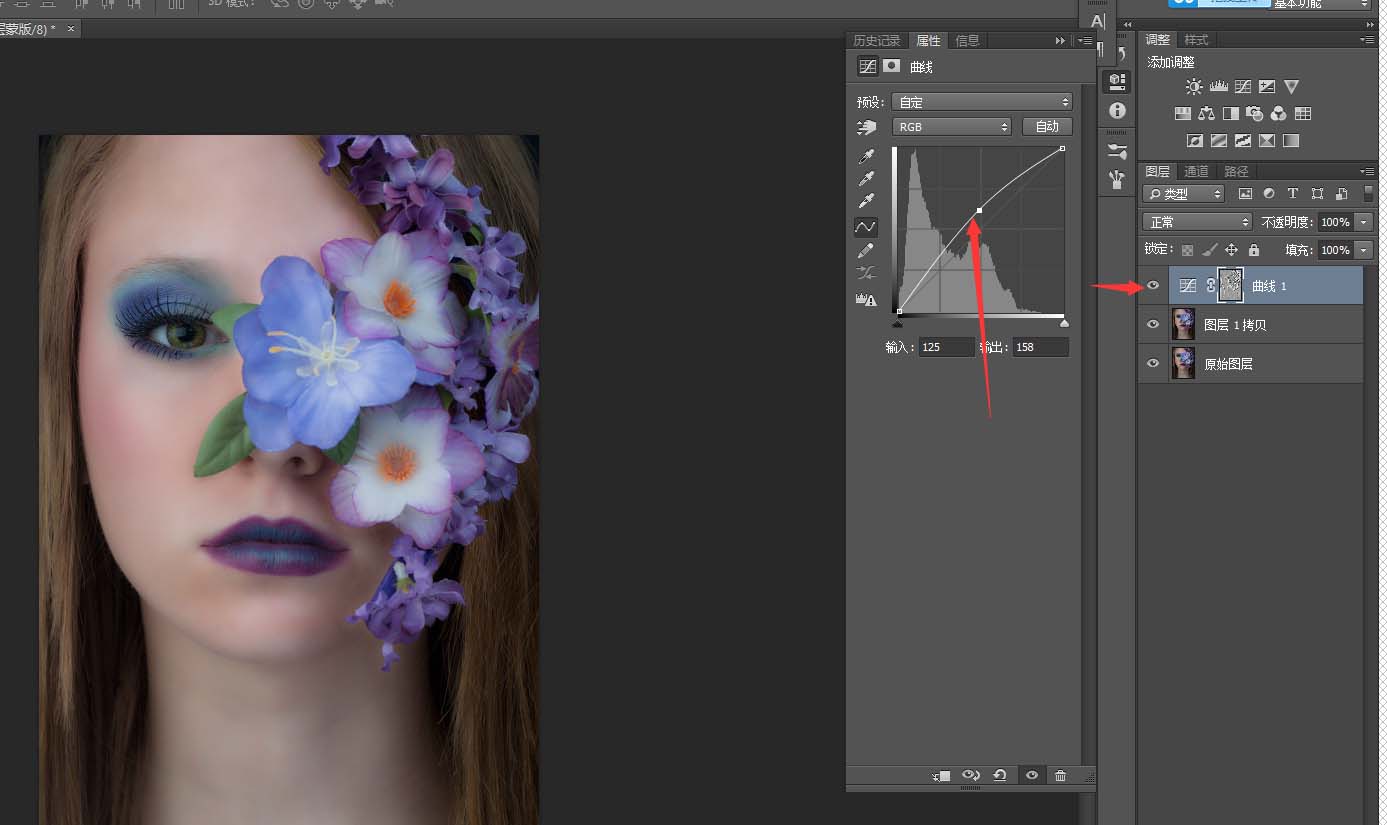
Task: Select the pencil draw-curve tool
Action: (x=866, y=250)
